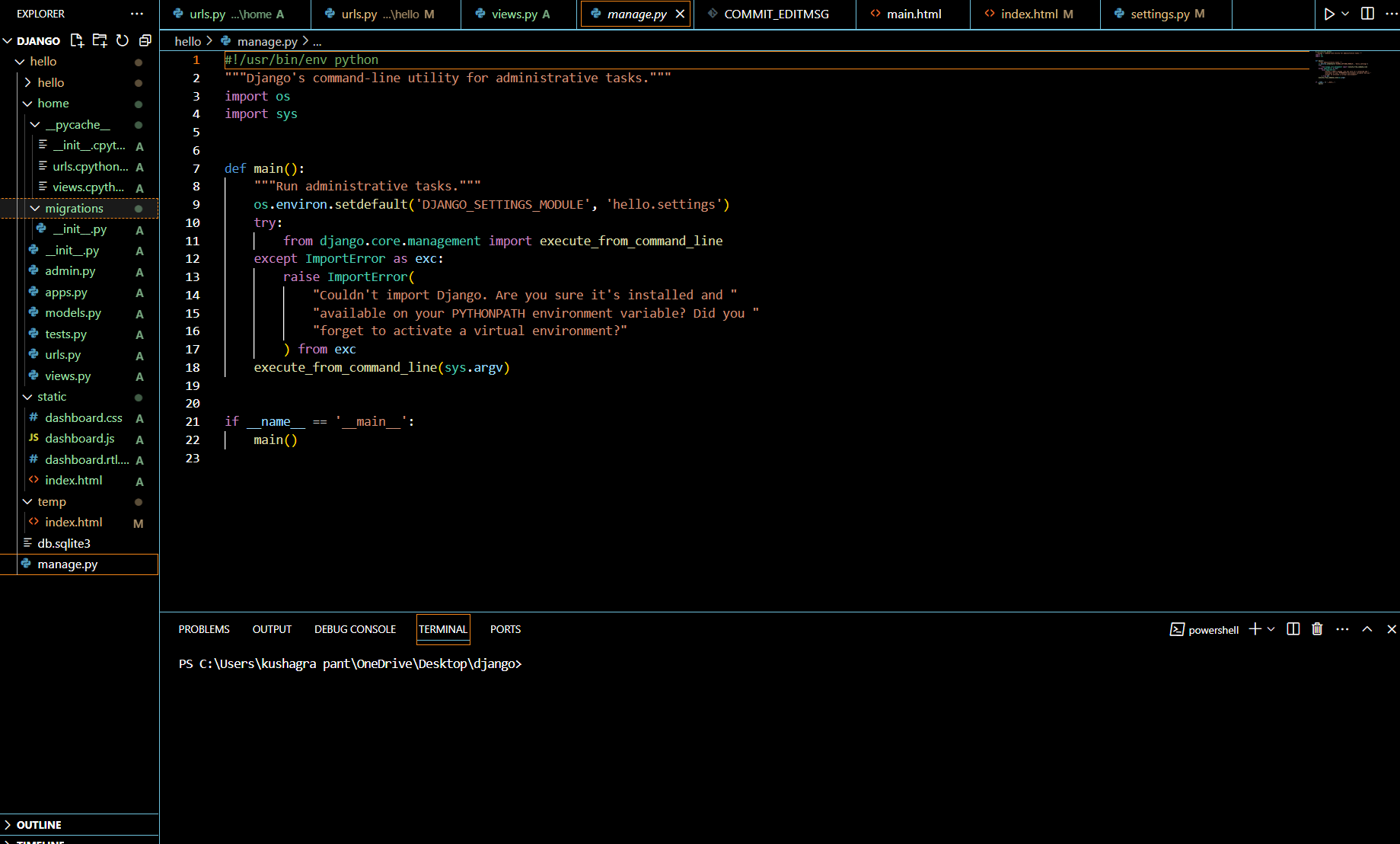The image size is (1400, 844).
Task: Maximize the panel size with chevron
Action: click(x=1367, y=629)
